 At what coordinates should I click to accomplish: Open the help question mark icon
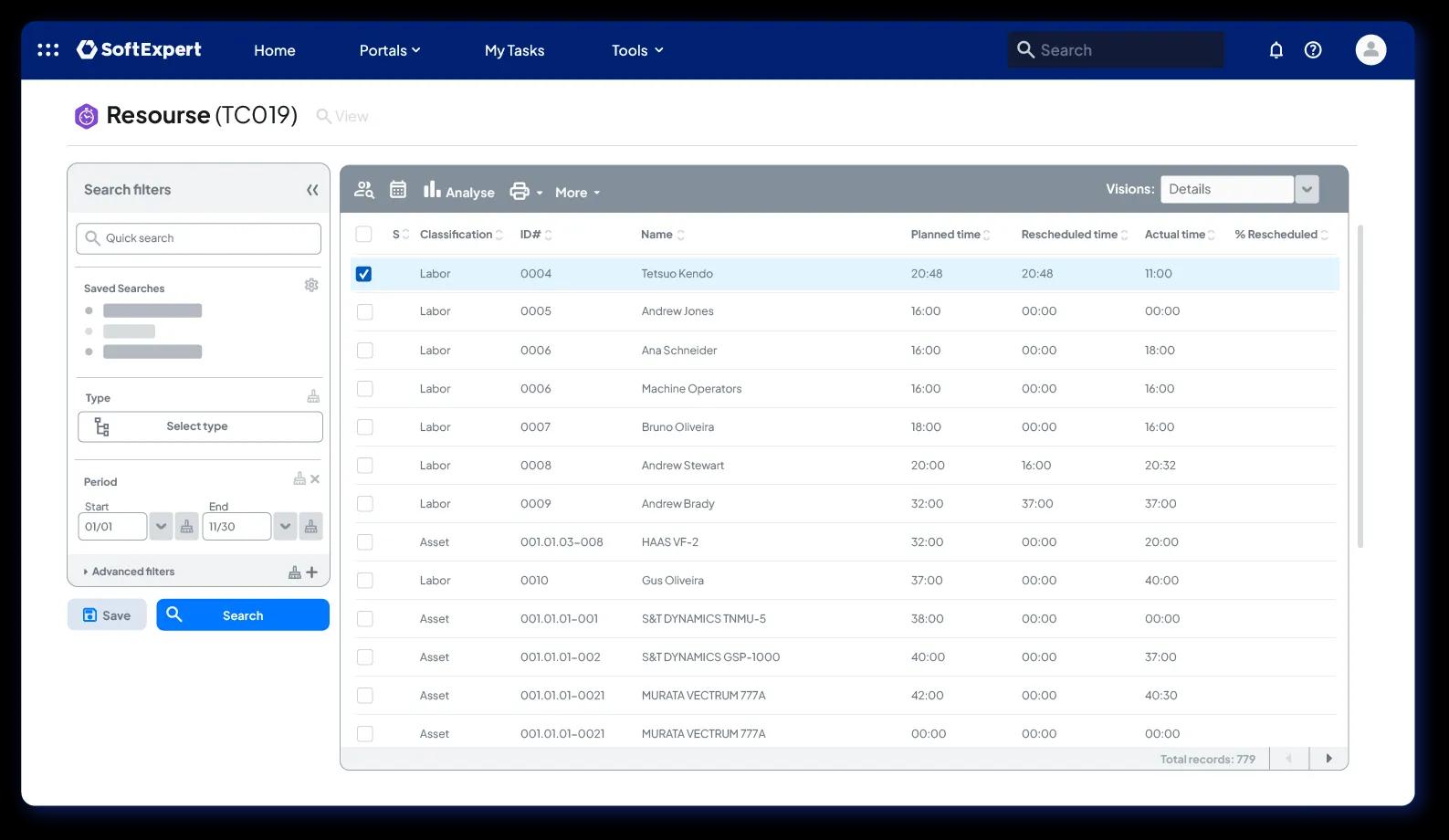point(1313,50)
